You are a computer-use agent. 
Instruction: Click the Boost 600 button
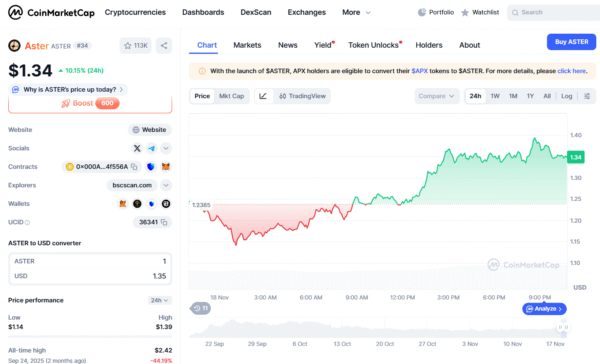pos(90,103)
